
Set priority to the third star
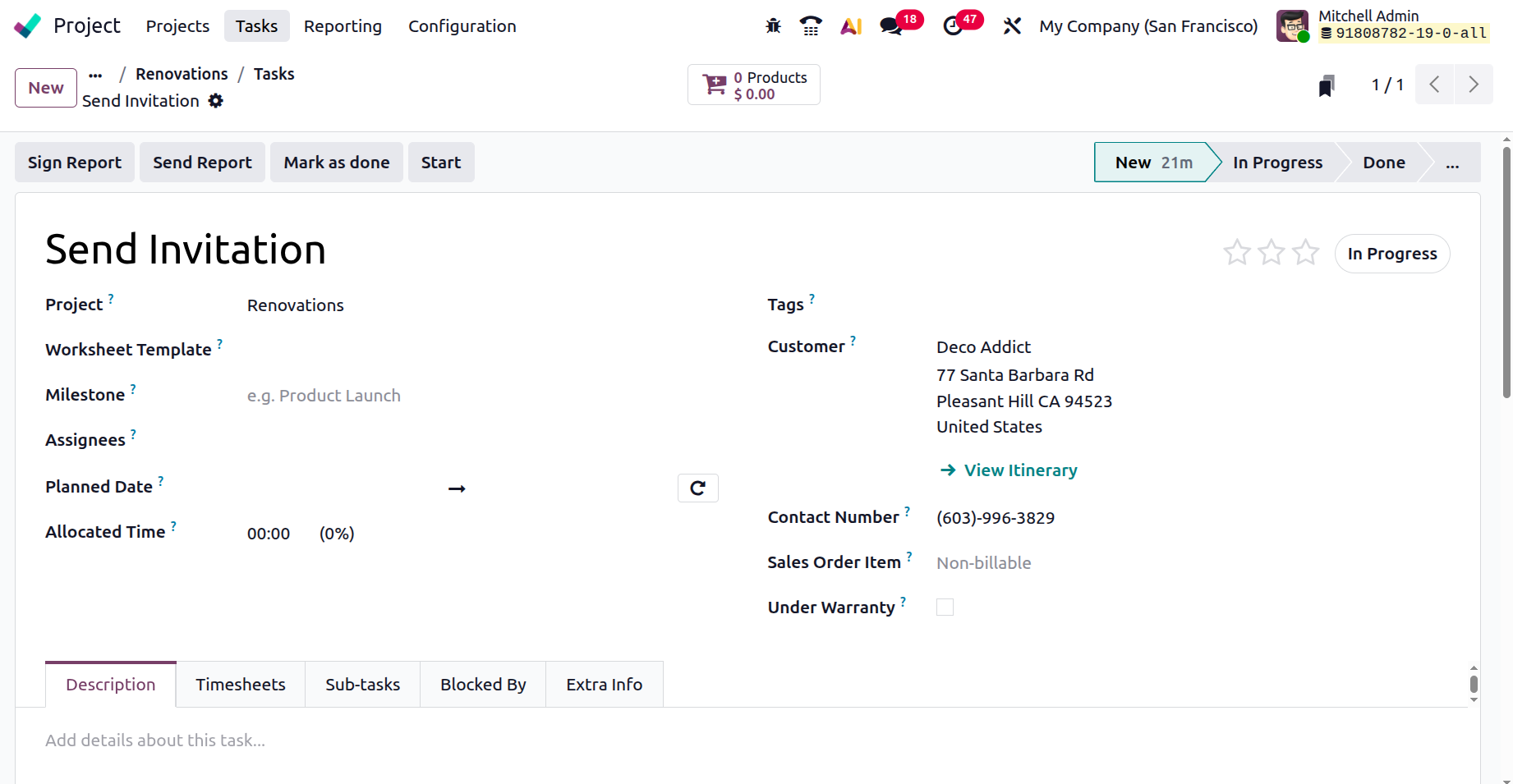(1305, 253)
